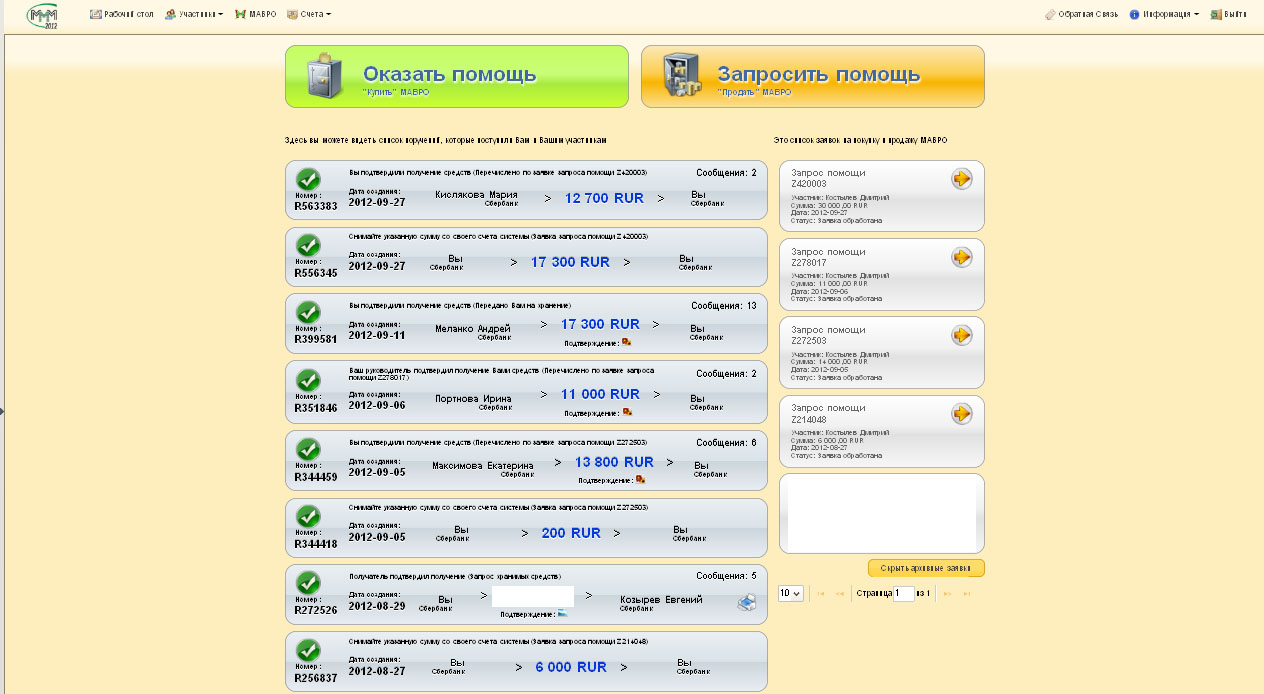Click green checkmark of order R556345
The image size is (1264, 694).
[309, 245]
